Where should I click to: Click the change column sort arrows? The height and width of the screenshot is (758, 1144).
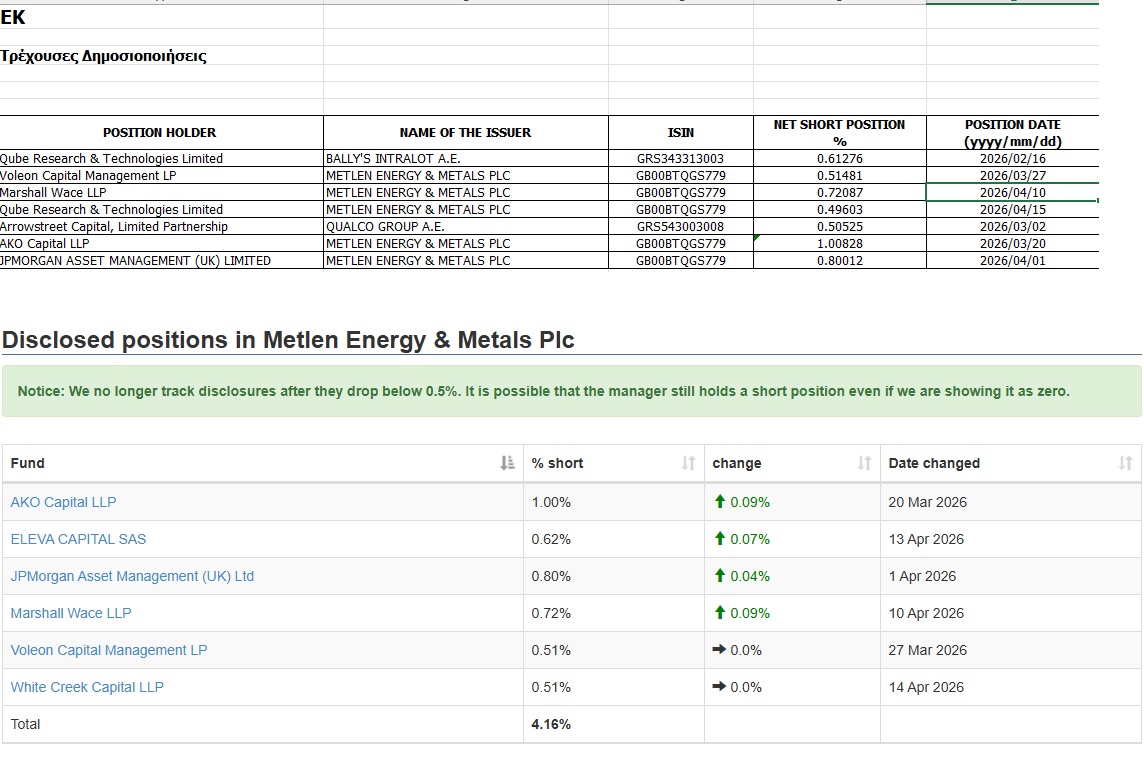pos(864,463)
